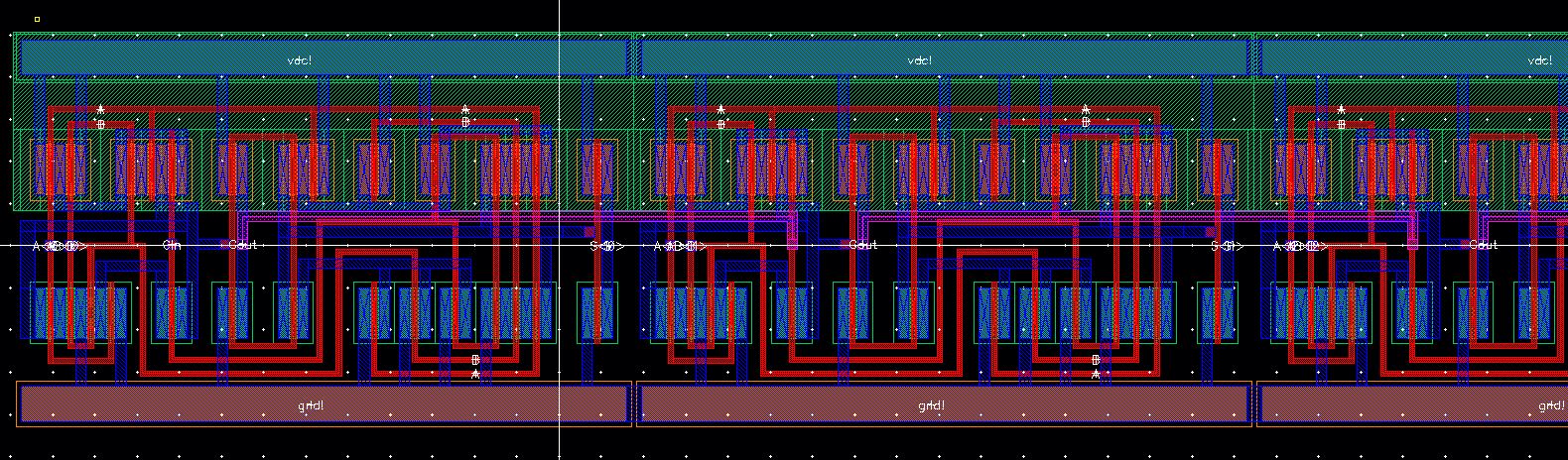Click the S<1> output pin label
Viewport: 1568px width, 460px height.
pyautogui.click(x=1227, y=246)
